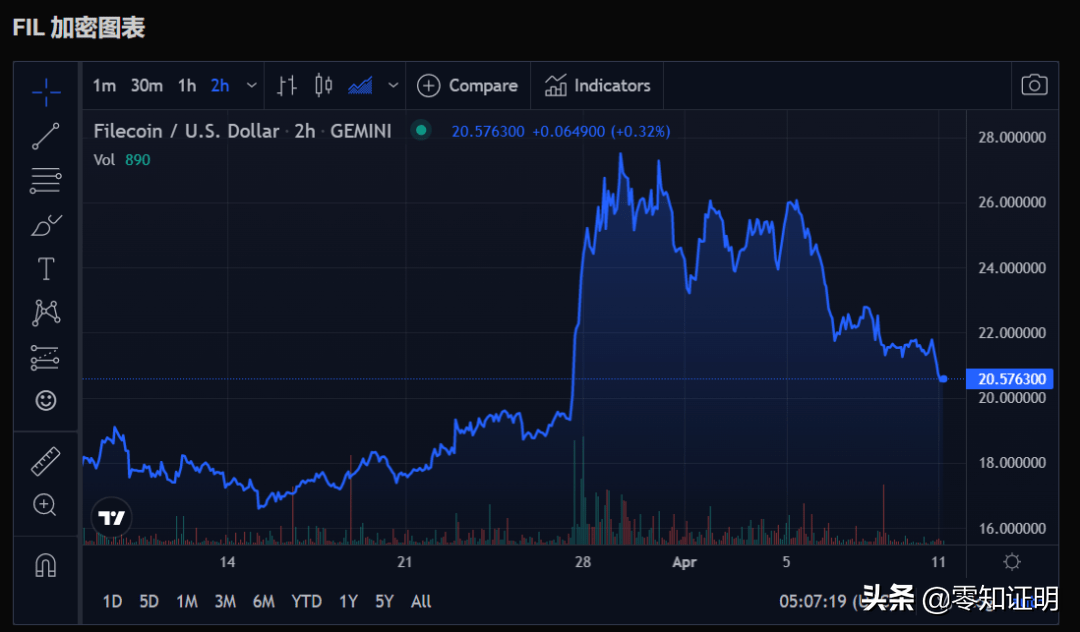Open the horizontal lines Fibonacci tool
Image resolution: width=1080 pixels, height=632 pixels.
[46, 180]
